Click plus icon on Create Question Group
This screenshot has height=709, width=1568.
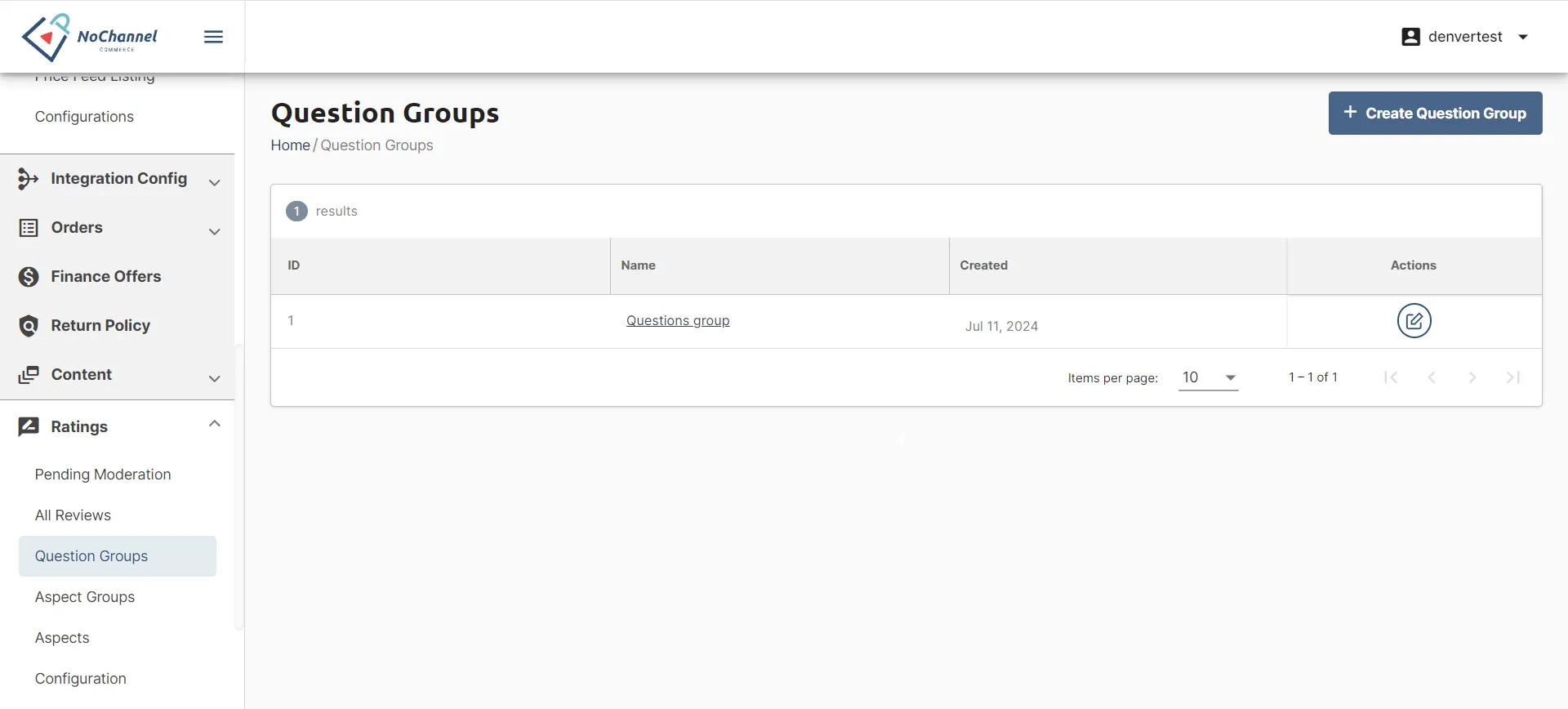click(1350, 112)
